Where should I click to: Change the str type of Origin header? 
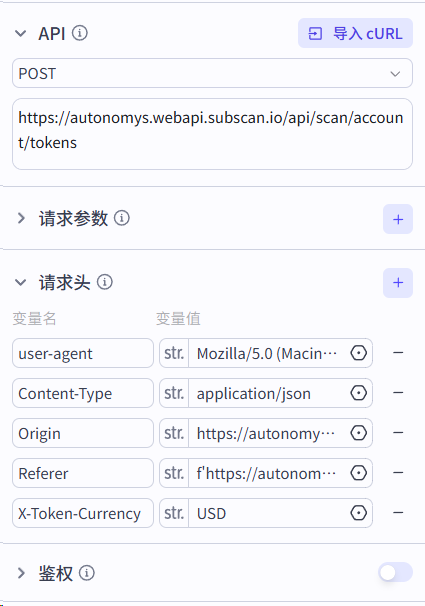click(174, 433)
